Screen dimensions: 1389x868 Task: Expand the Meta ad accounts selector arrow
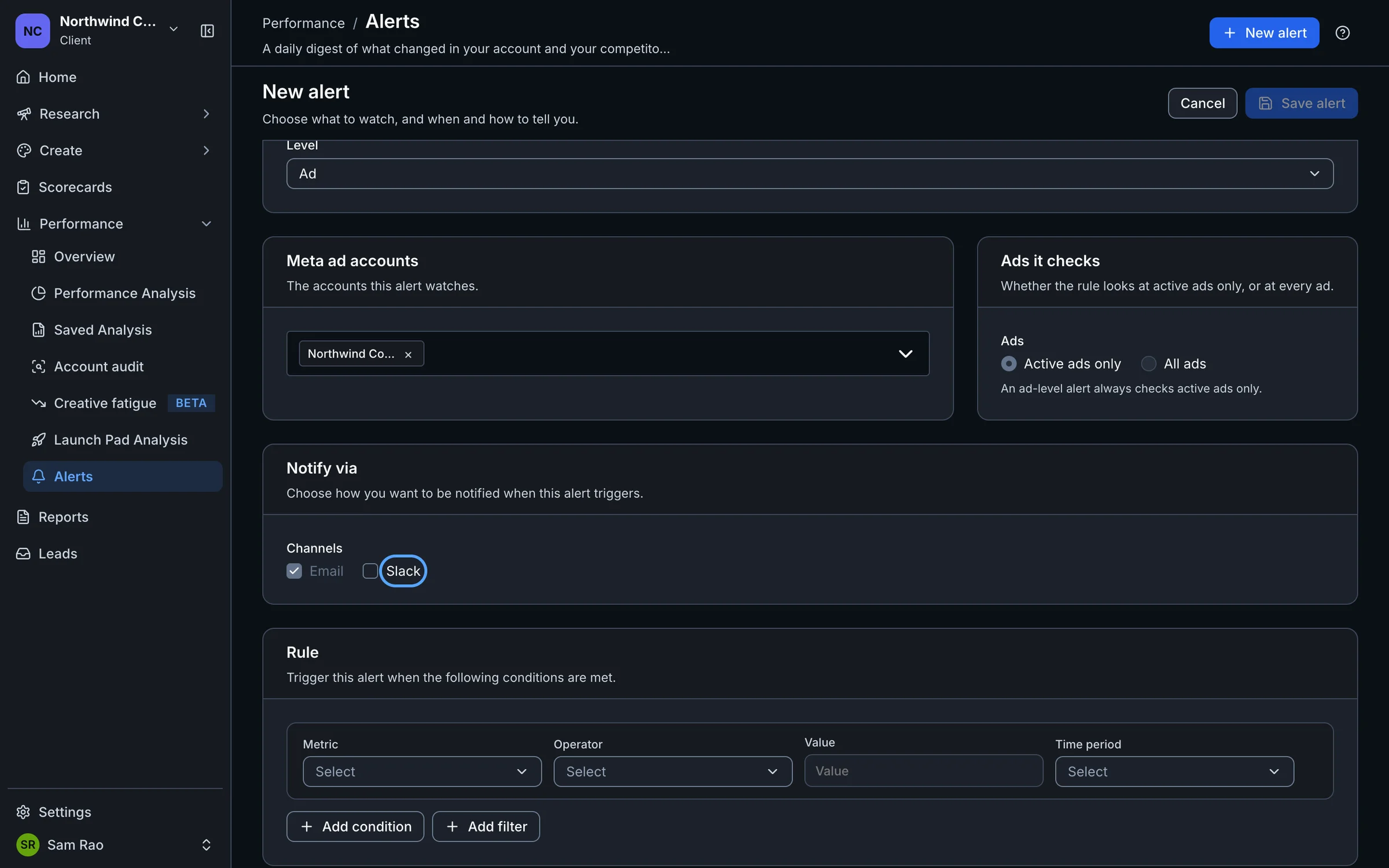(905, 354)
